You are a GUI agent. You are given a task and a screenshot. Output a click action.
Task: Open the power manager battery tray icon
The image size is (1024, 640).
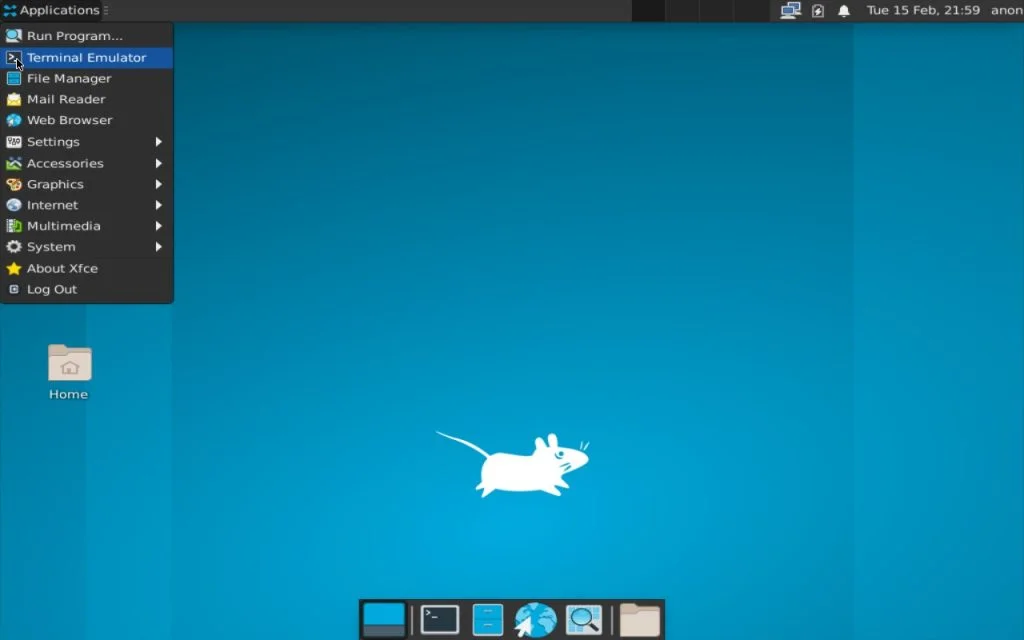[819, 10]
